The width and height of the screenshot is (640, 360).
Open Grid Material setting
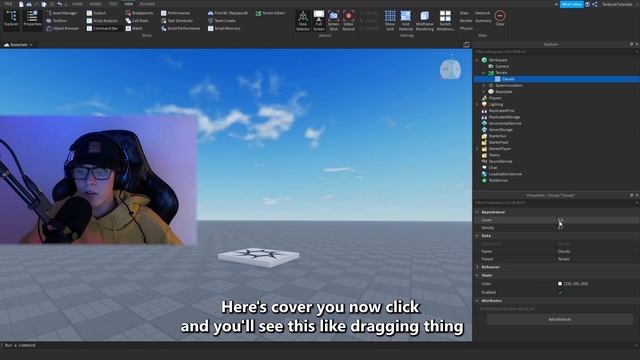406,20
